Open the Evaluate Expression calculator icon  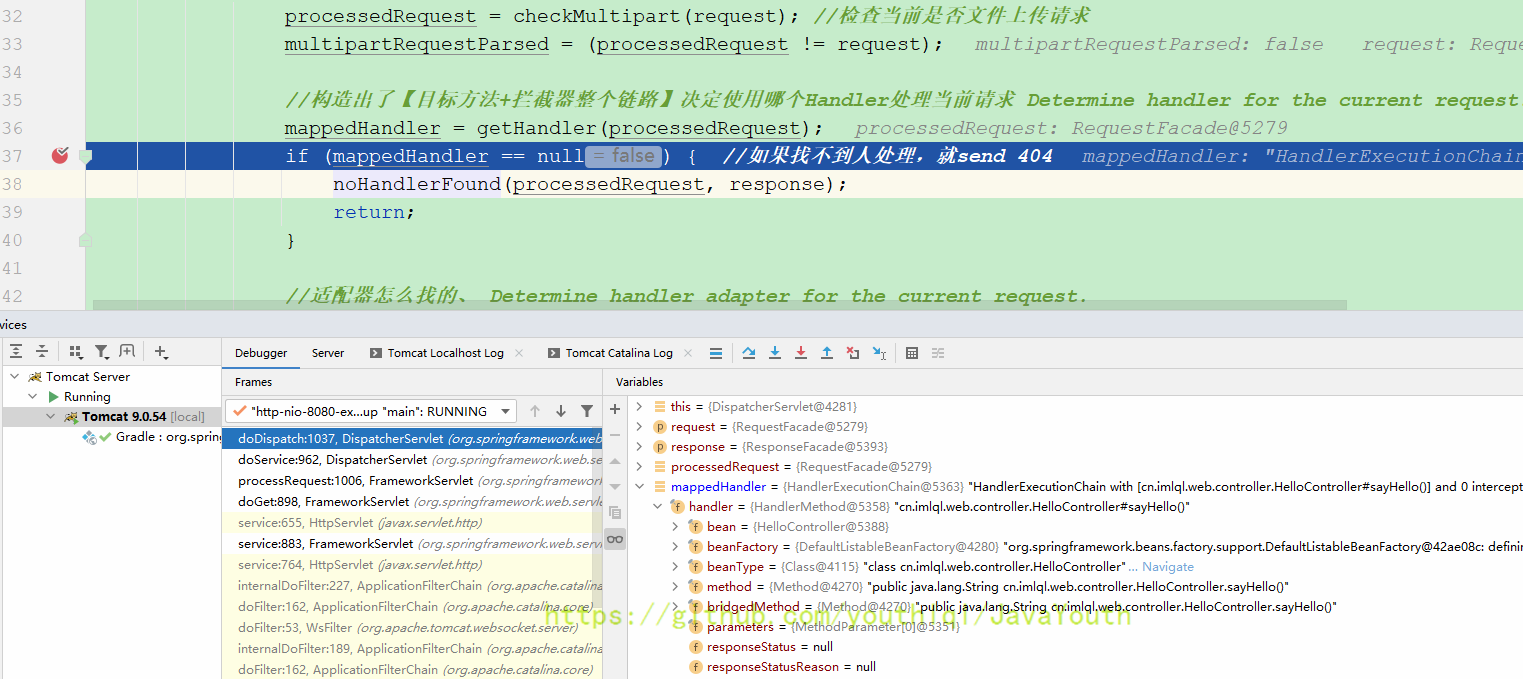912,353
